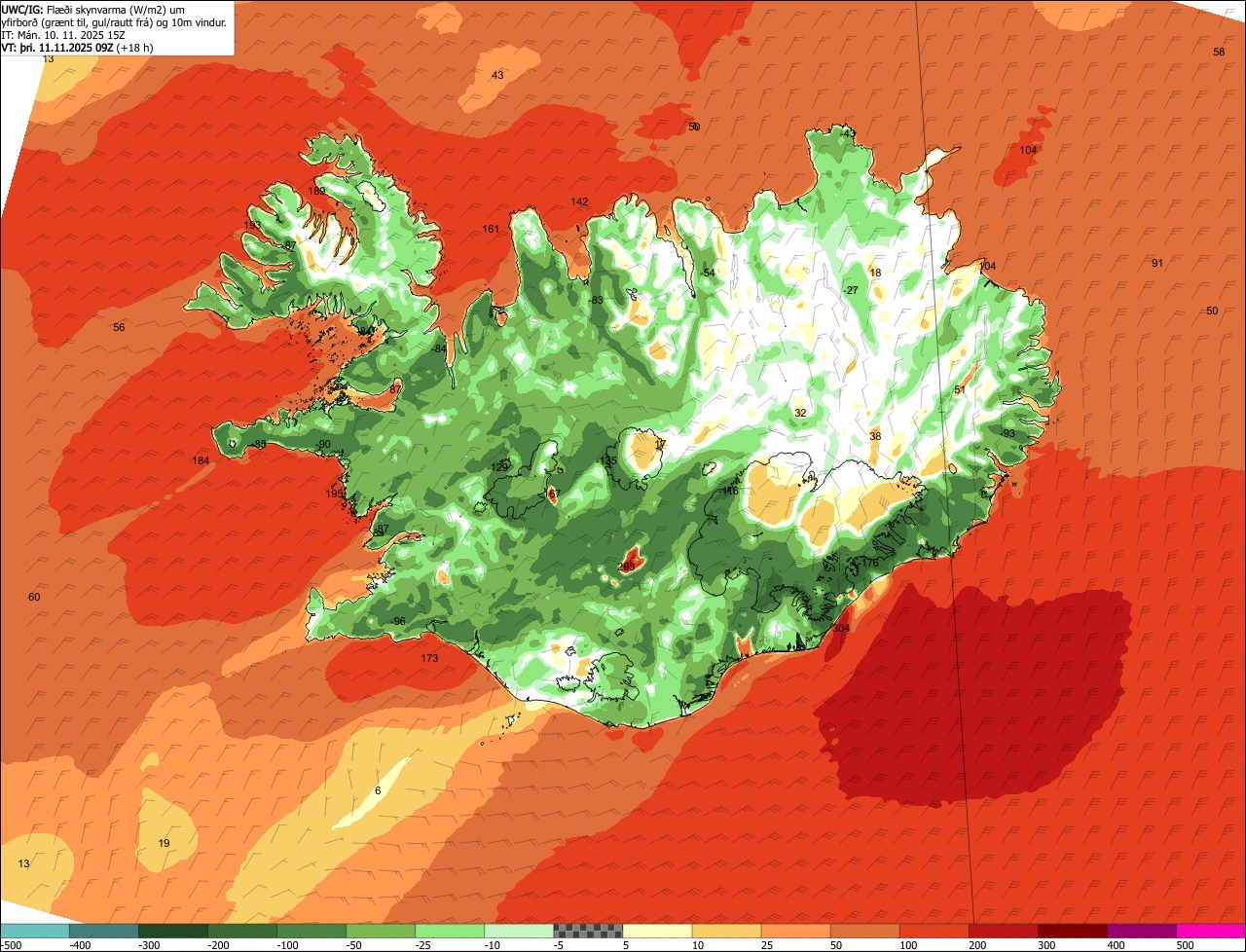
Task: Click the '-90' value on the peninsula
Action: coord(323,444)
